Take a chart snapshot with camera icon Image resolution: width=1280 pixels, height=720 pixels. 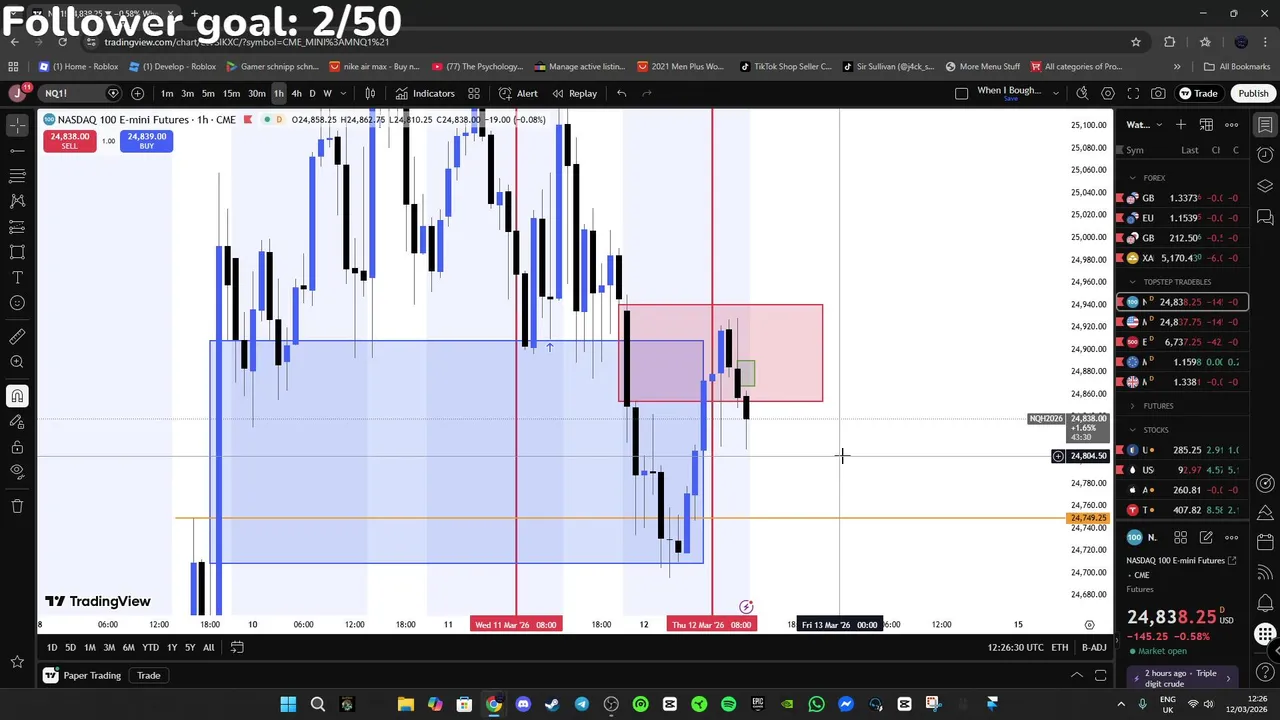point(1158,93)
